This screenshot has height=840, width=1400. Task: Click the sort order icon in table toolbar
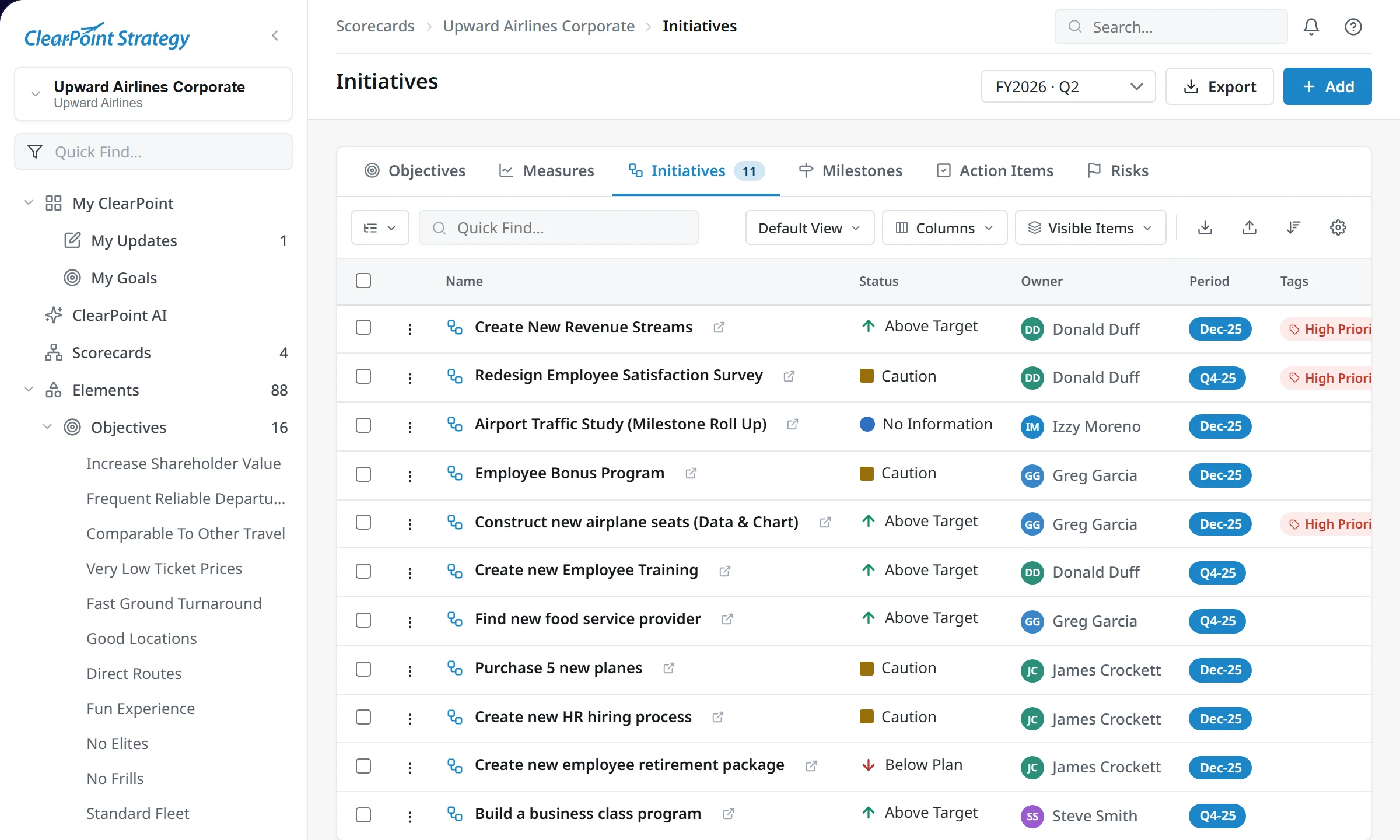1293,228
